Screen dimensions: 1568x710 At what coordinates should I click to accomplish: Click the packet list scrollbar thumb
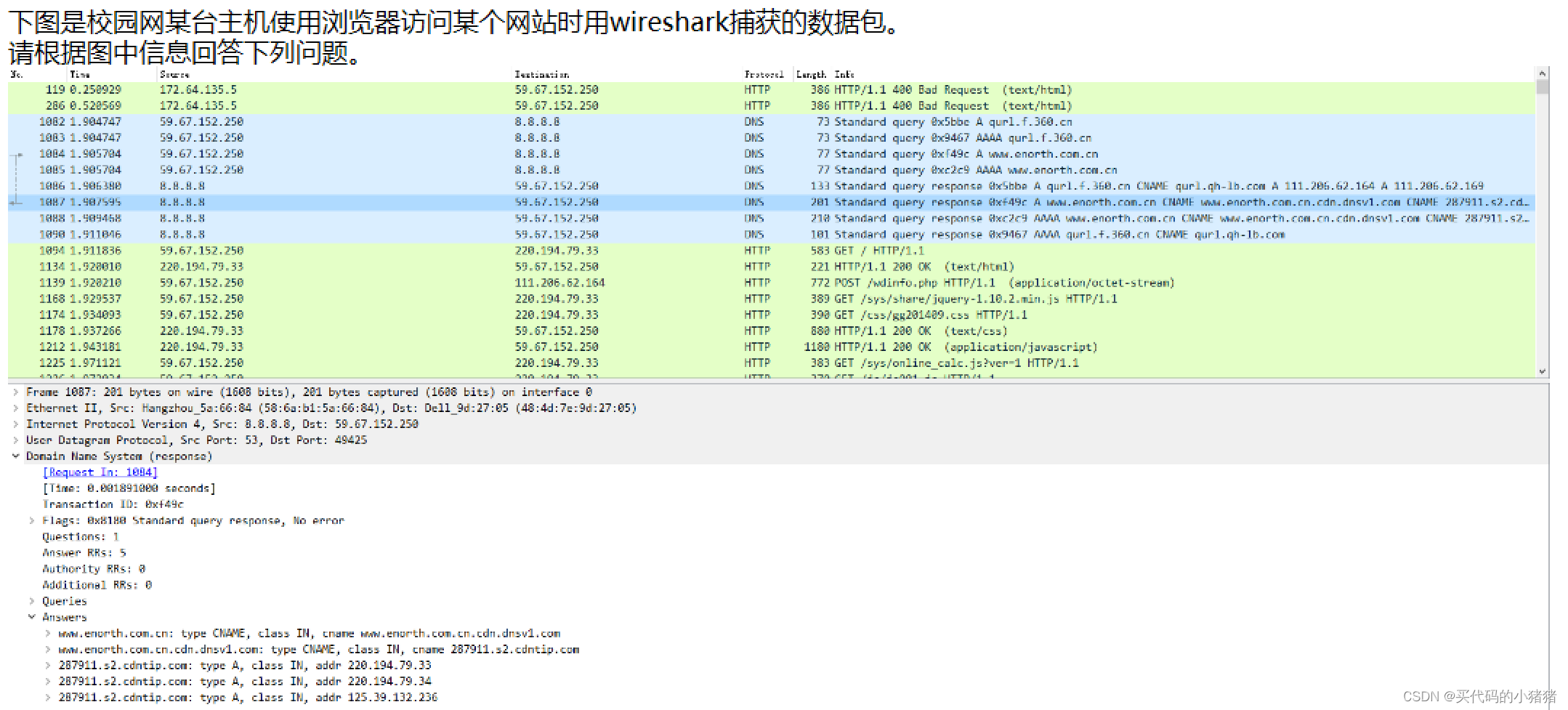[1543, 86]
